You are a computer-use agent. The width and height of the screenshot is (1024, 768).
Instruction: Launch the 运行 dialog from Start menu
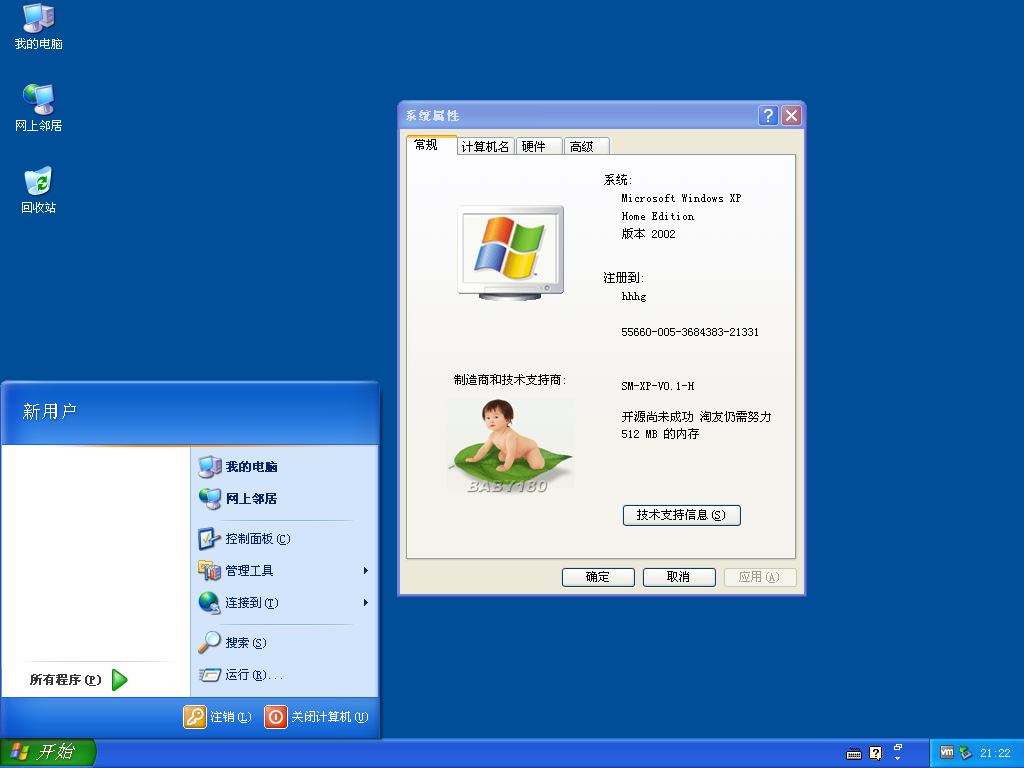(x=284, y=675)
